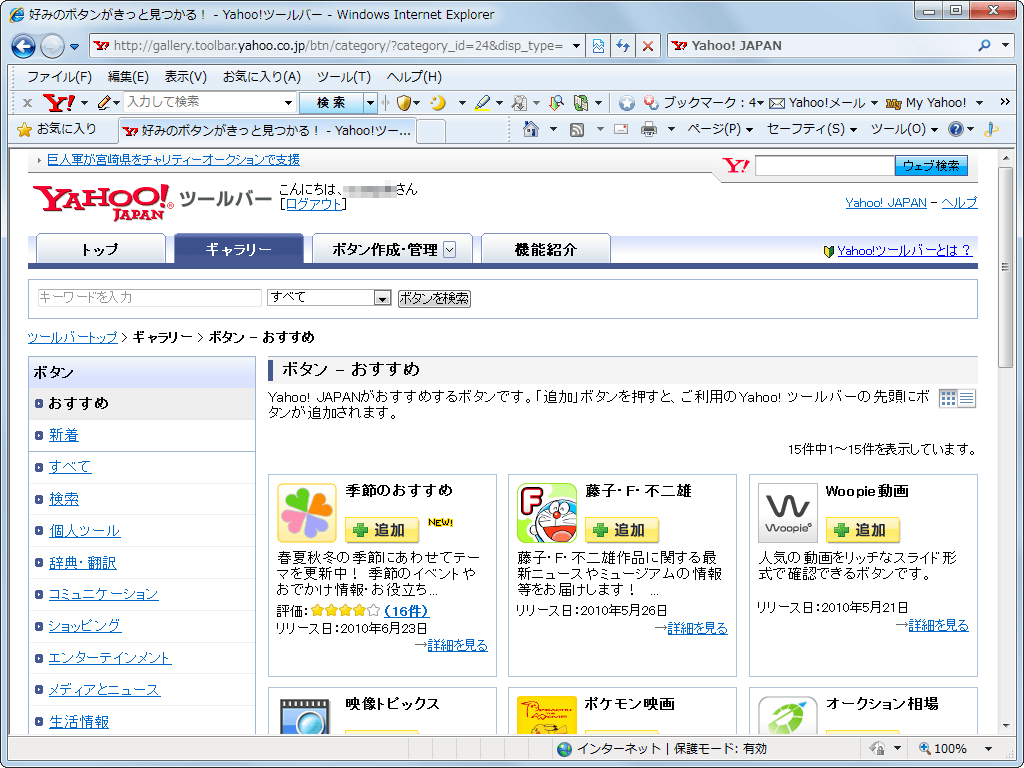Switch to grid view icon
This screenshot has height=768, width=1024.
pyautogui.click(x=948, y=398)
